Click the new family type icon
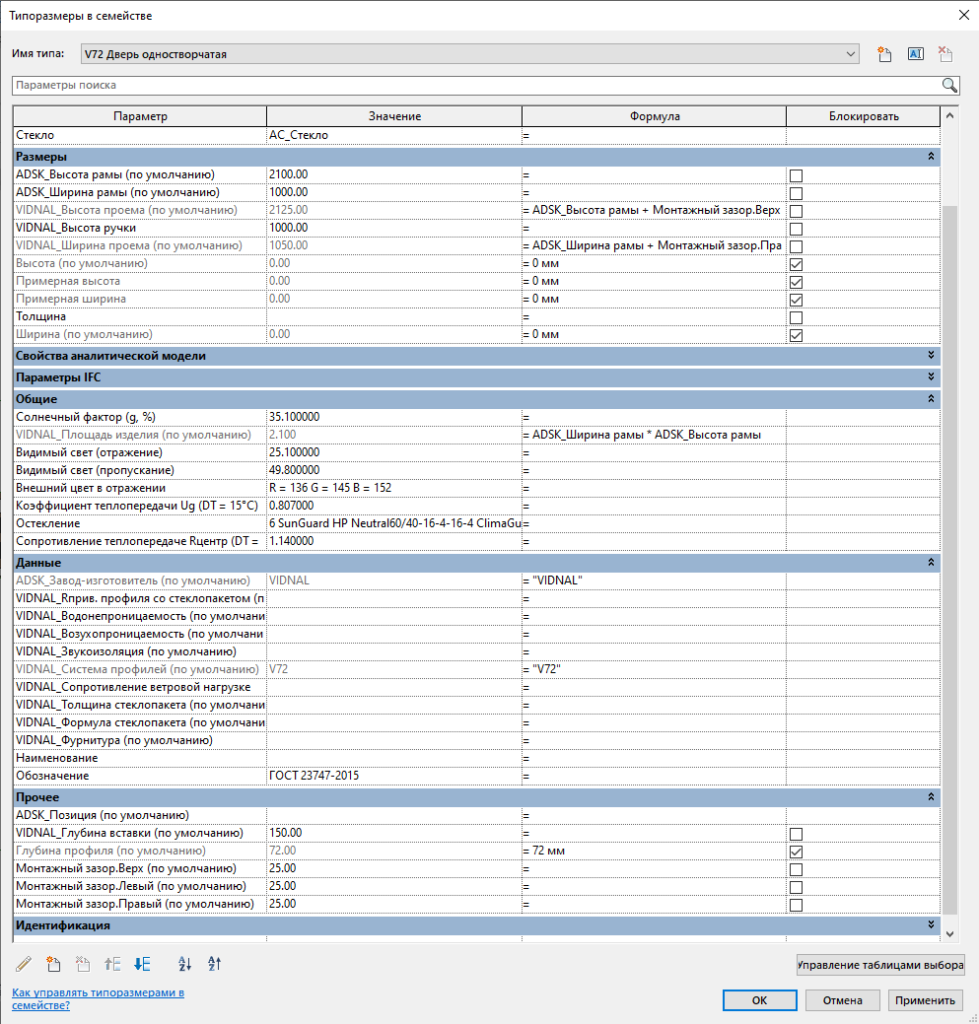Viewport: 979px width, 1024px height. click(x=884, y=54)
